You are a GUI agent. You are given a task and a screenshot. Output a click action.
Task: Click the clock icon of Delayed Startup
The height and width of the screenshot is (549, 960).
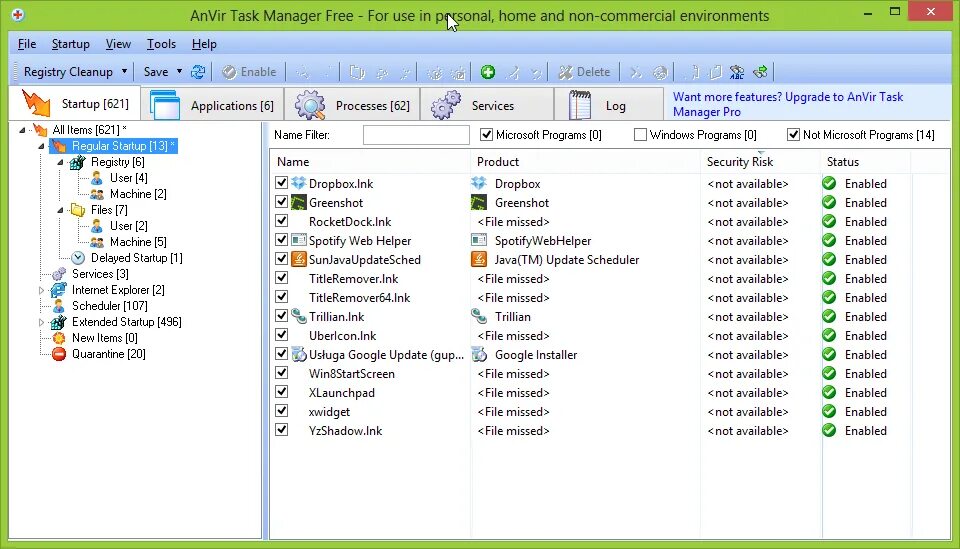[x=78, y=258]
